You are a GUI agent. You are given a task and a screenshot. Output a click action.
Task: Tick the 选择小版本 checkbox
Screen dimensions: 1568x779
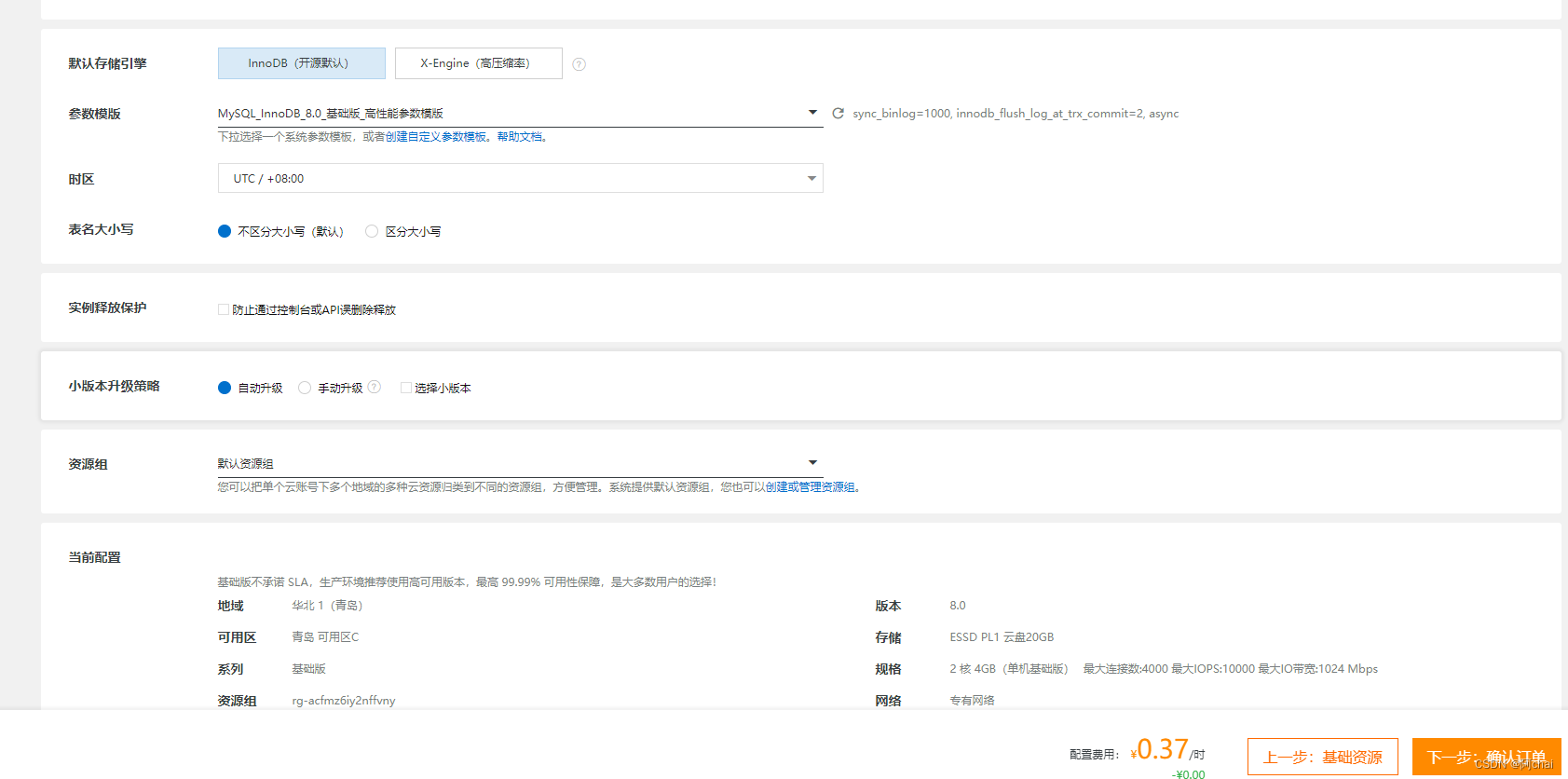406,388
